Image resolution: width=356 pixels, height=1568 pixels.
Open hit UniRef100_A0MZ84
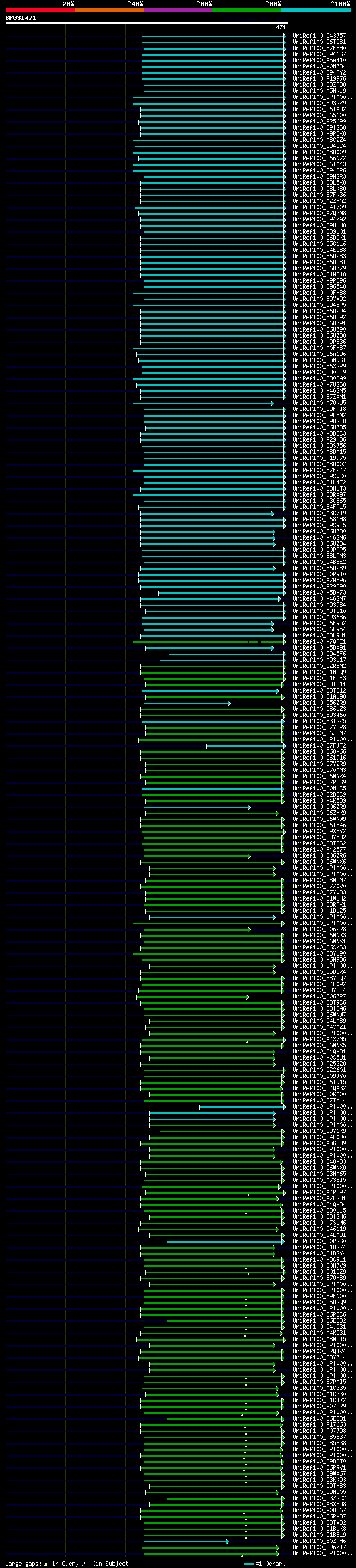(x=319, y=66)
